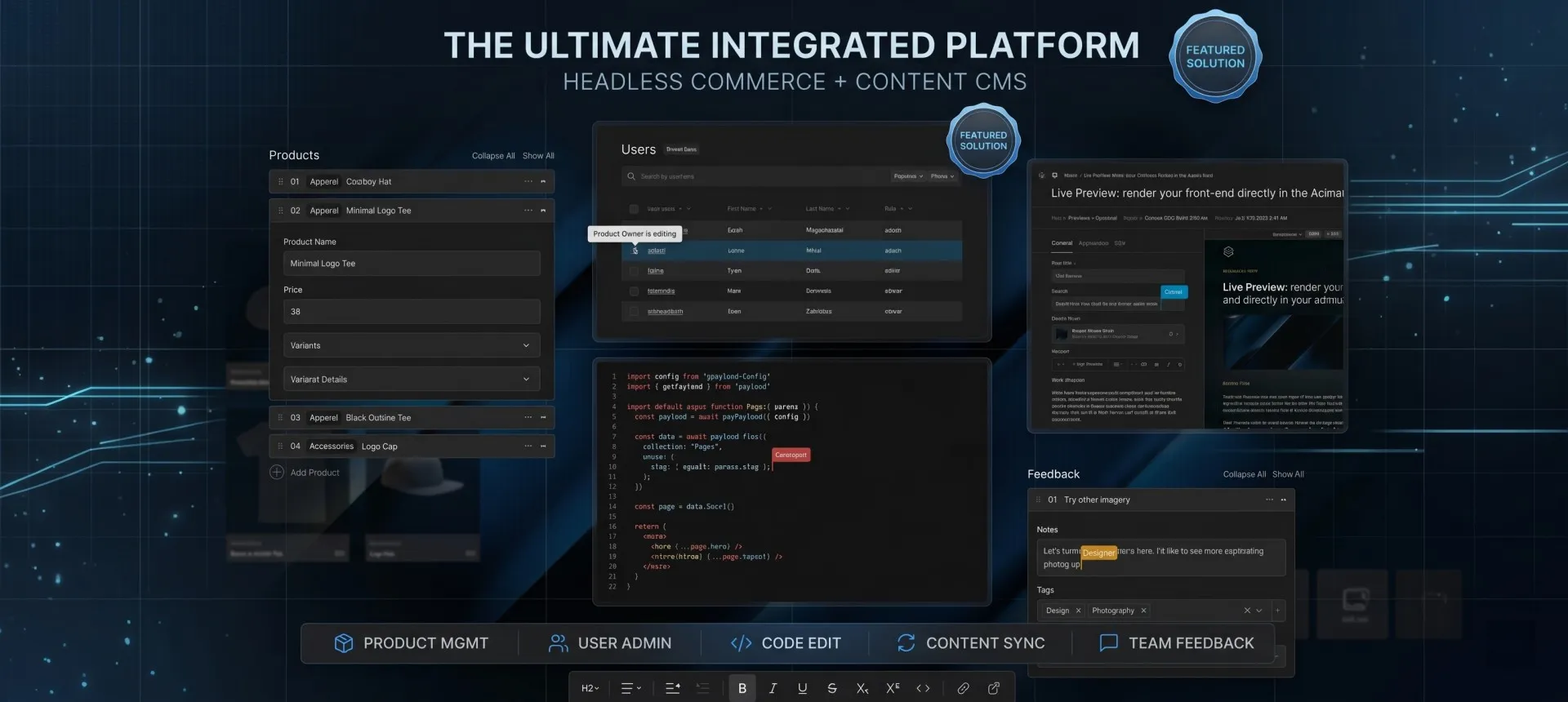
Task: Apply Italic formatting in the toolbar
Action: tap(773, 688)
